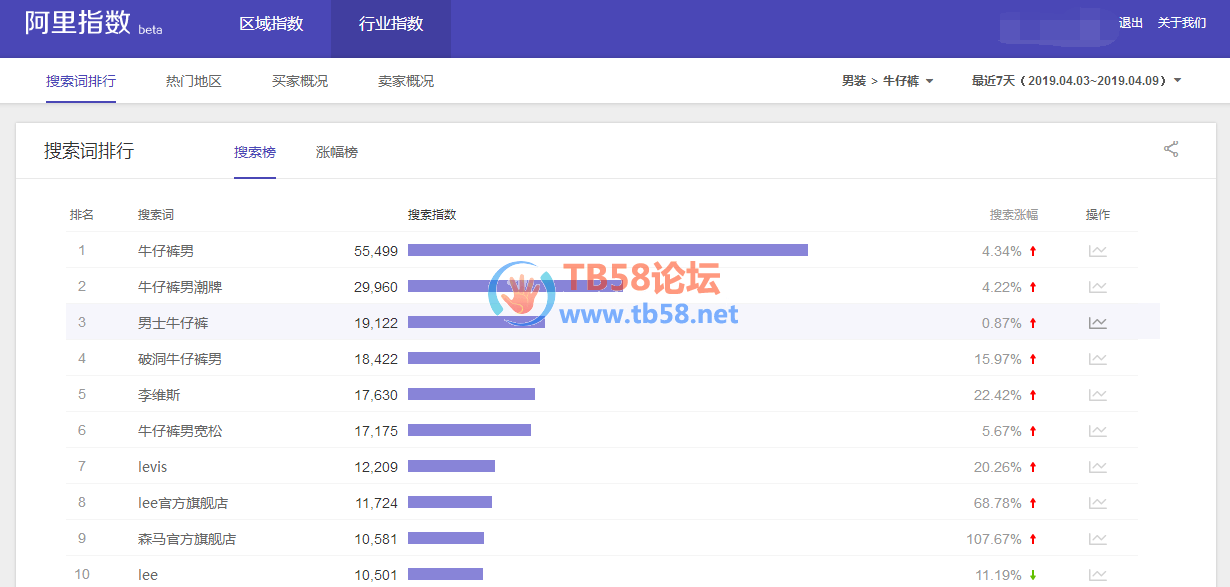Open trend chart icon for 牛仔裤男潮牌

pyautogui.click(x=1097, y=287)
